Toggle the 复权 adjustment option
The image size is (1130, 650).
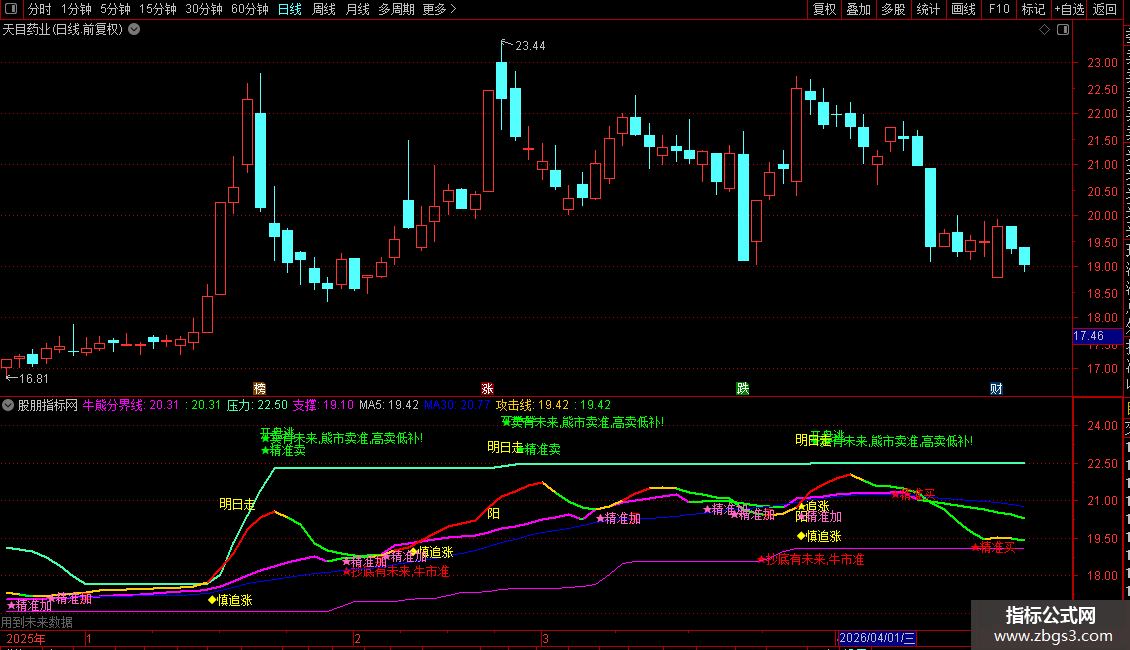click(824, 9)
